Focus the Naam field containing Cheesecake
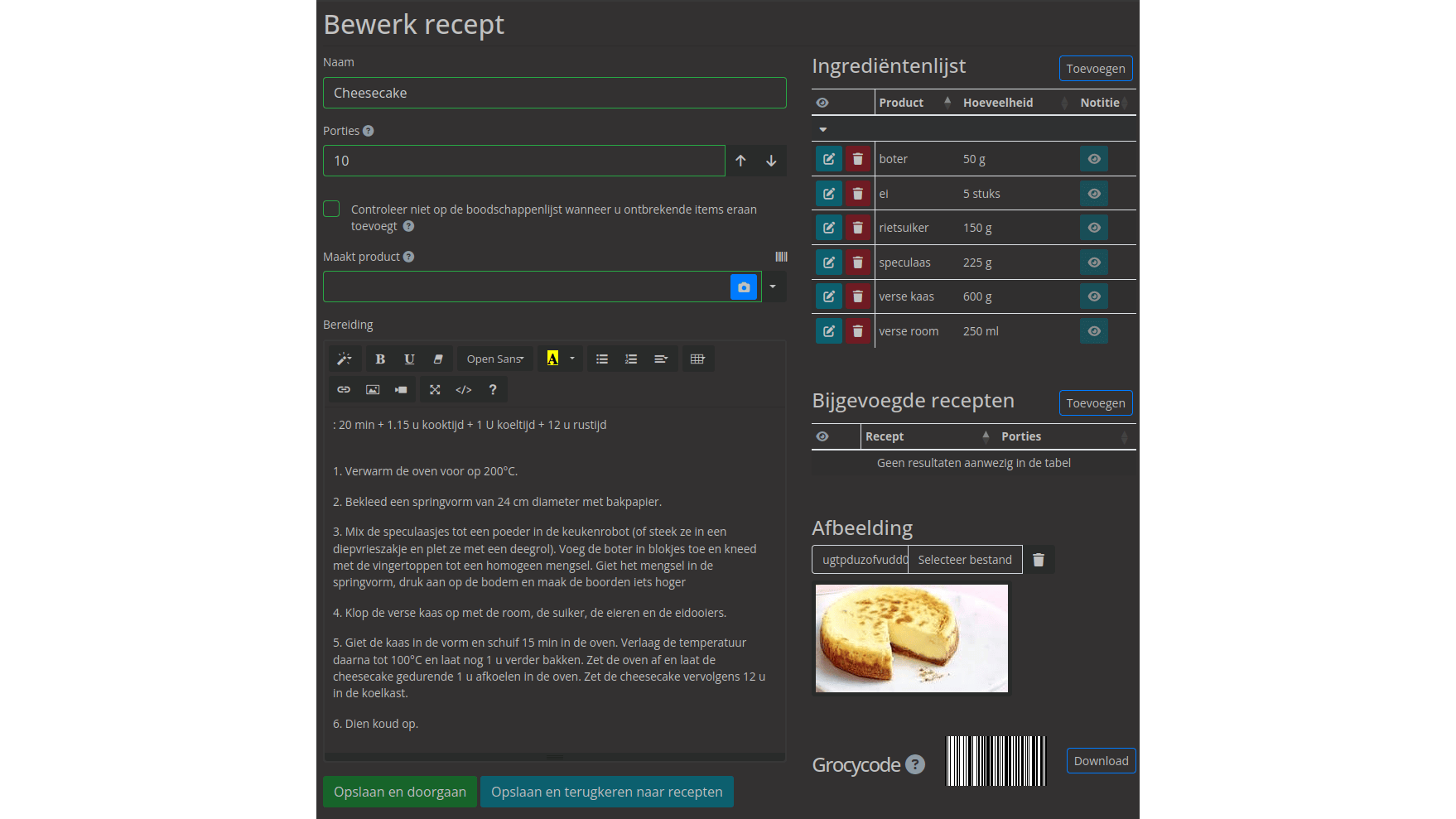 (555, 93)
